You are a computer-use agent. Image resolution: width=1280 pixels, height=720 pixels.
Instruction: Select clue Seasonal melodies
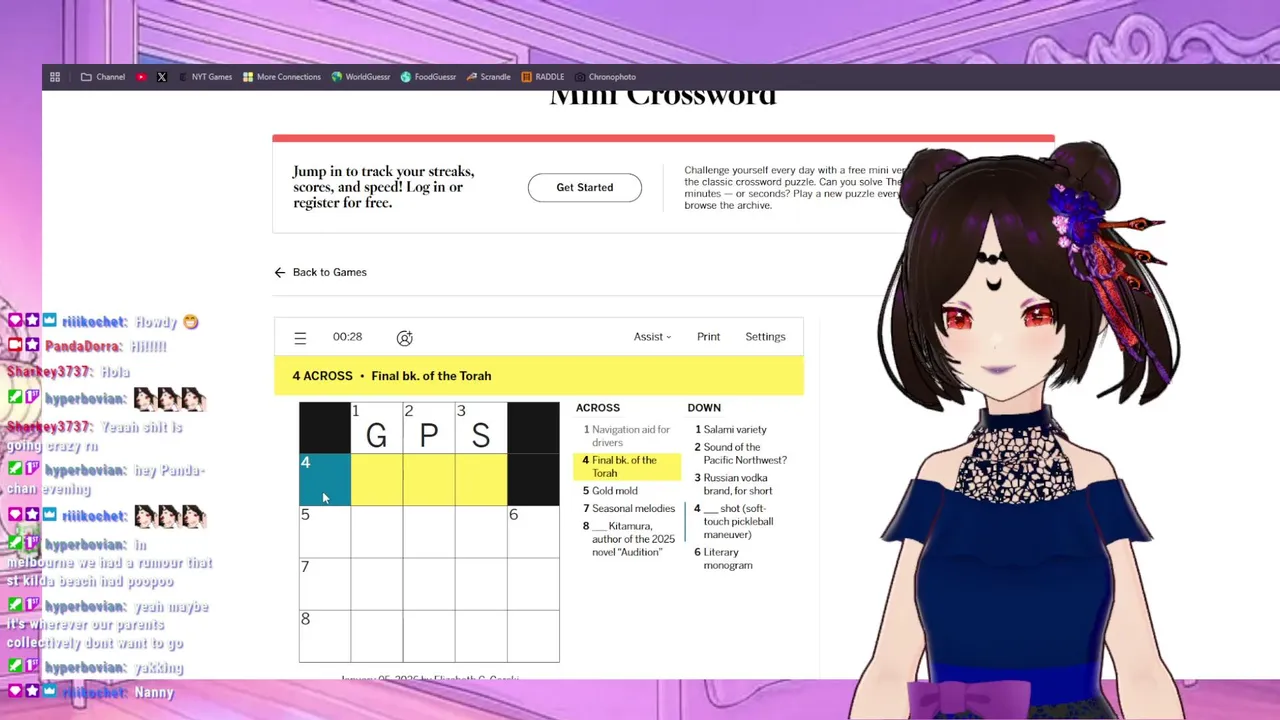point(629,509)
